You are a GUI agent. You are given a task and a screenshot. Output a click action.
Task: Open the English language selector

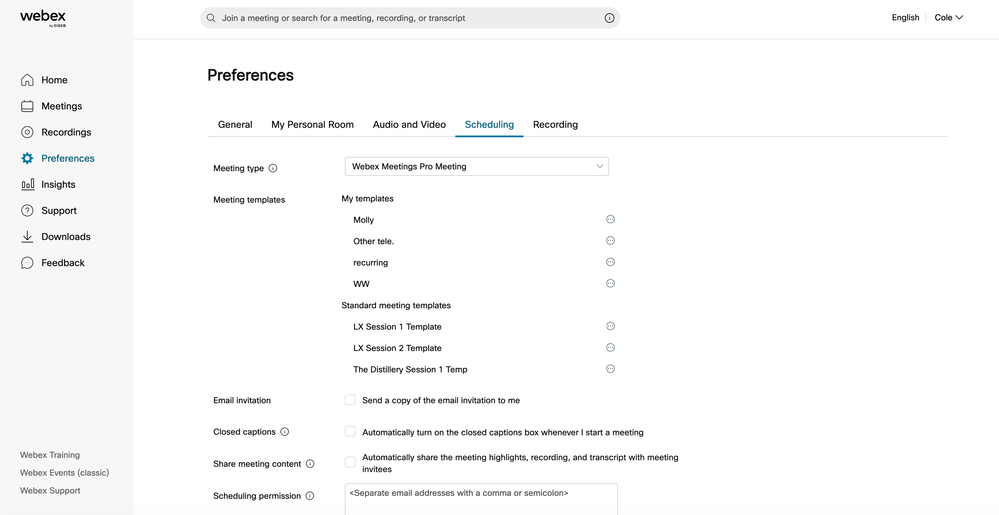pos(905,18)
